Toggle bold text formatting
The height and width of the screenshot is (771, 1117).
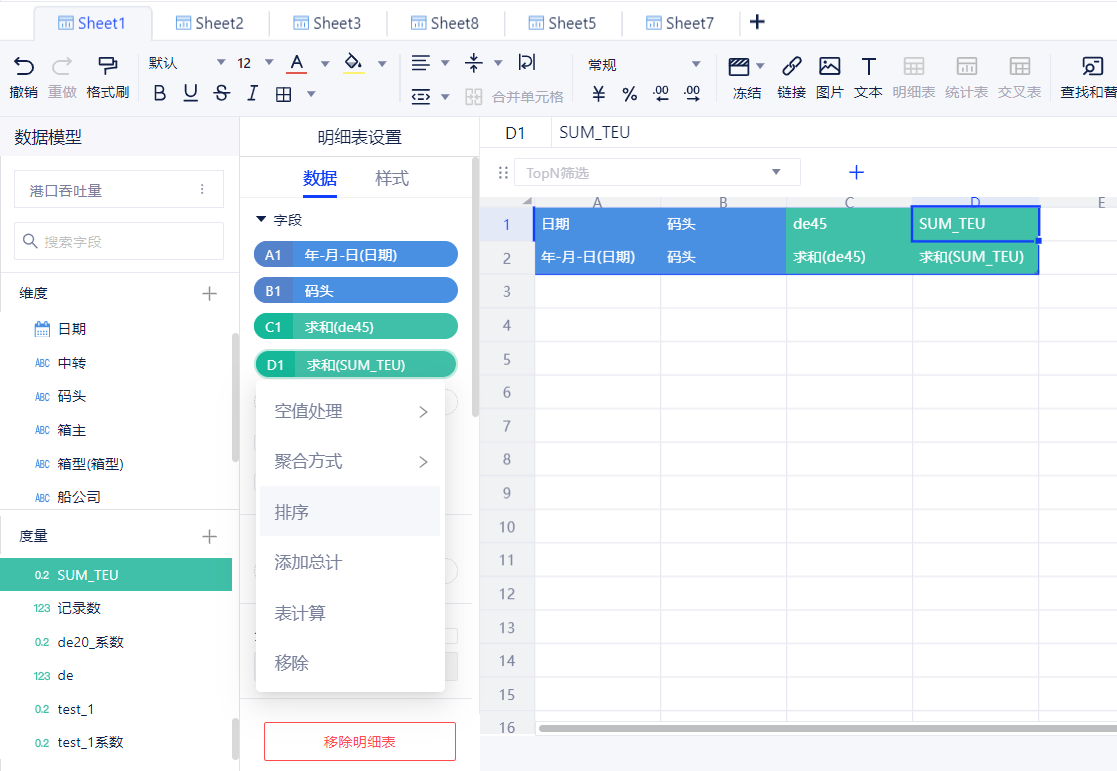(x=159, y=93)
